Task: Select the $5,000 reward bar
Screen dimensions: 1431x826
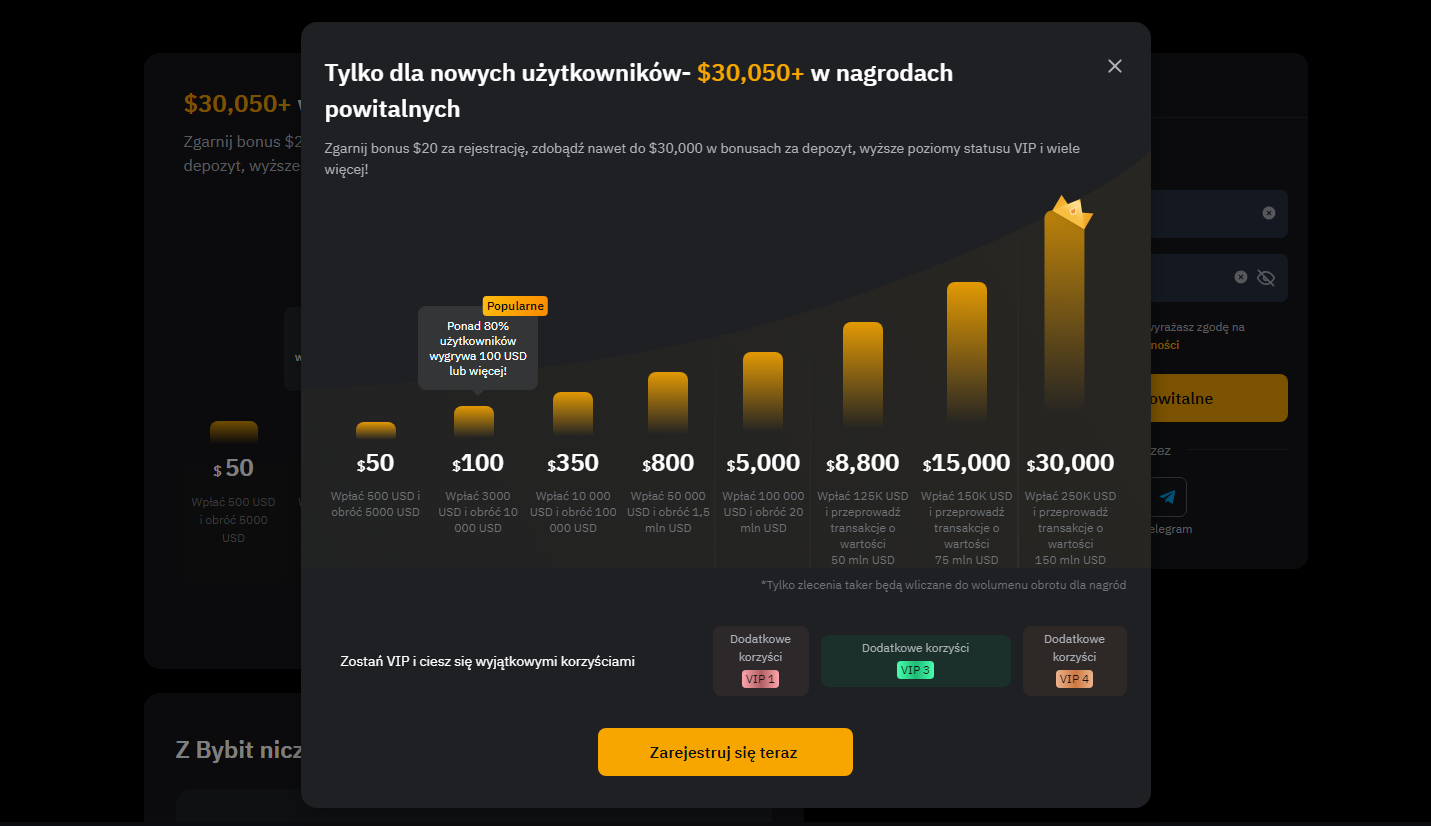Action: pos(763,392)
